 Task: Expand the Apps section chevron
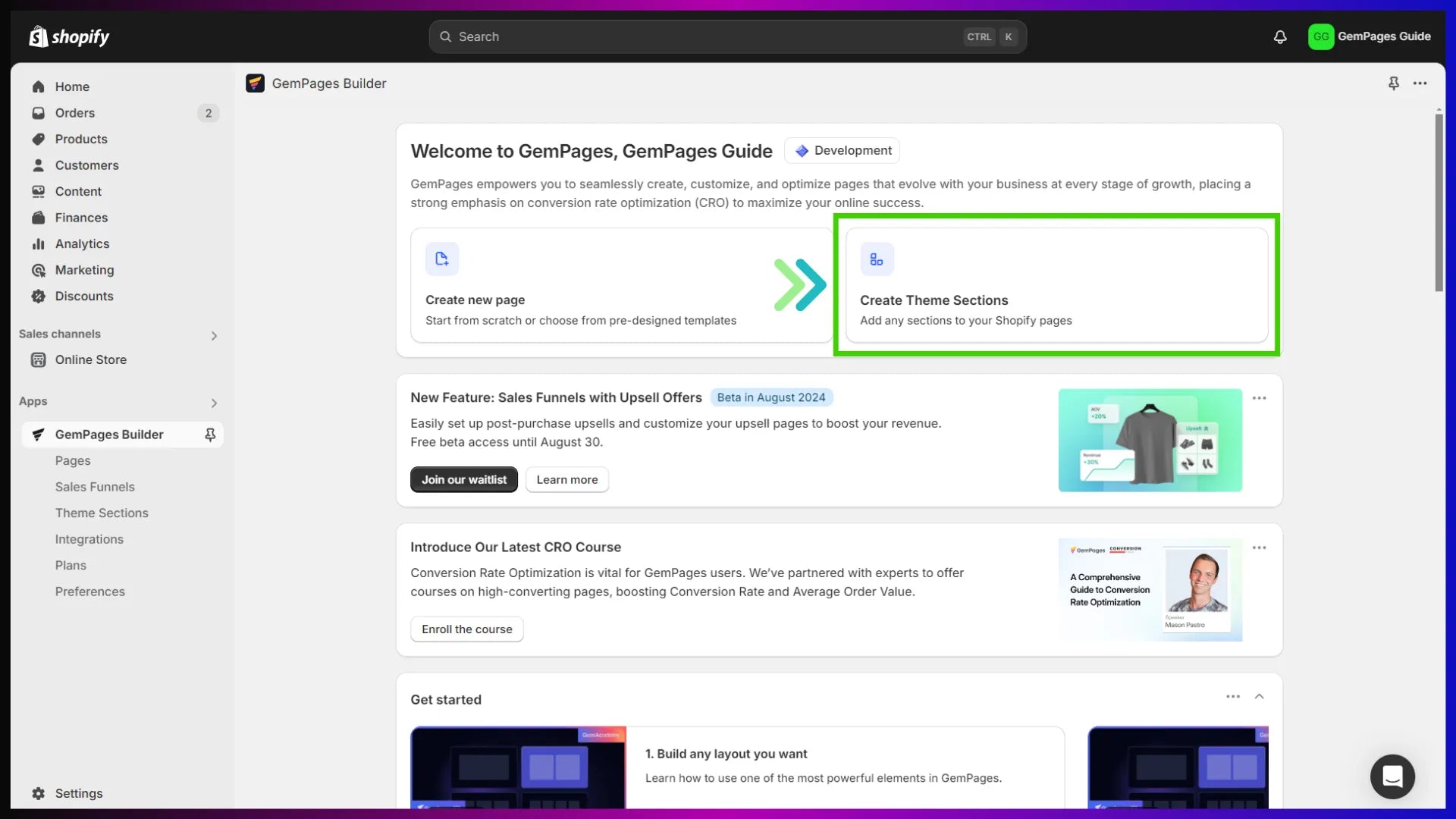[214, 403]
